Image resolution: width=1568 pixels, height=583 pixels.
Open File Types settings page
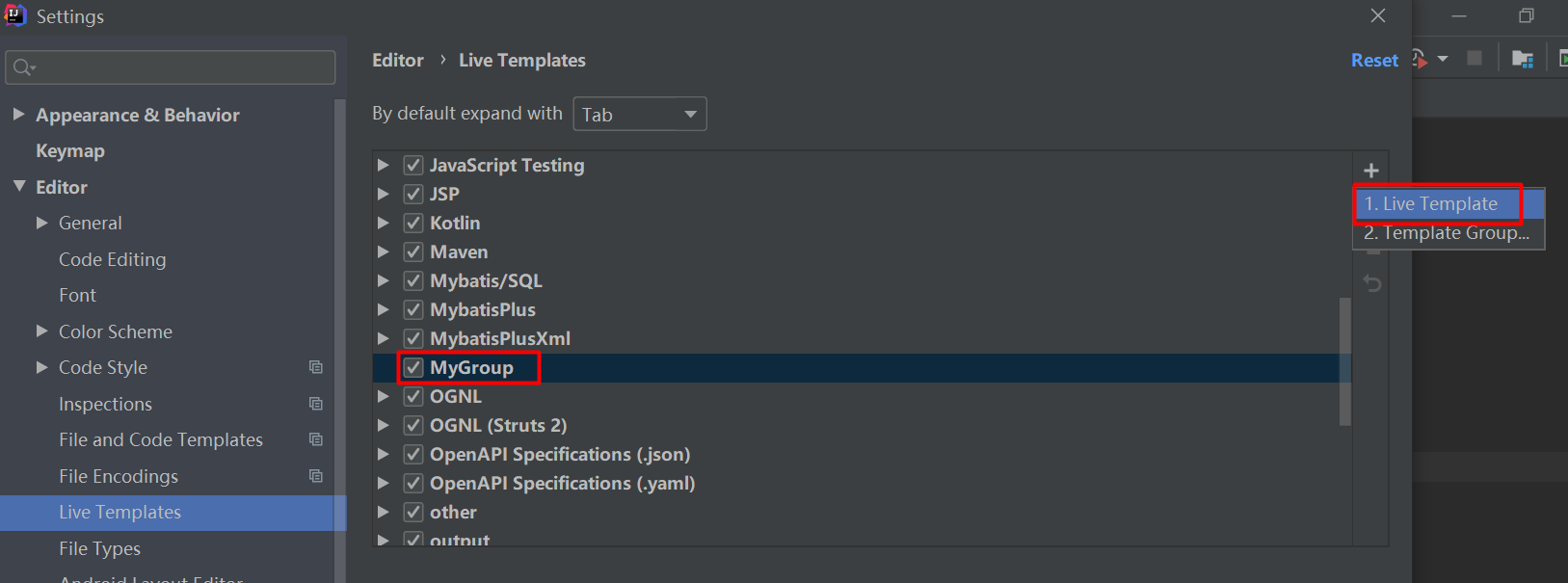99,548
